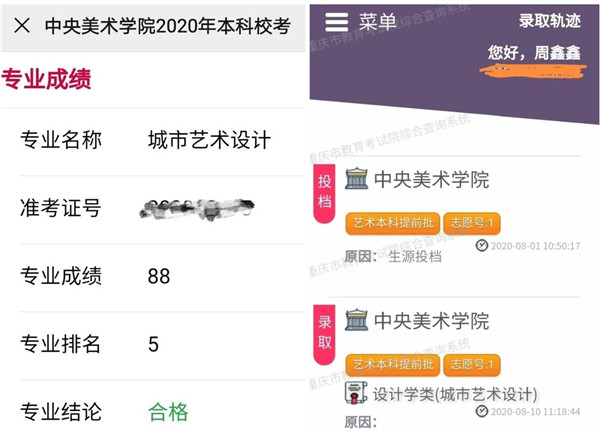Click the building icon beside the 录取 entry
The image size is (600, 434).
(x=356, y=321)
